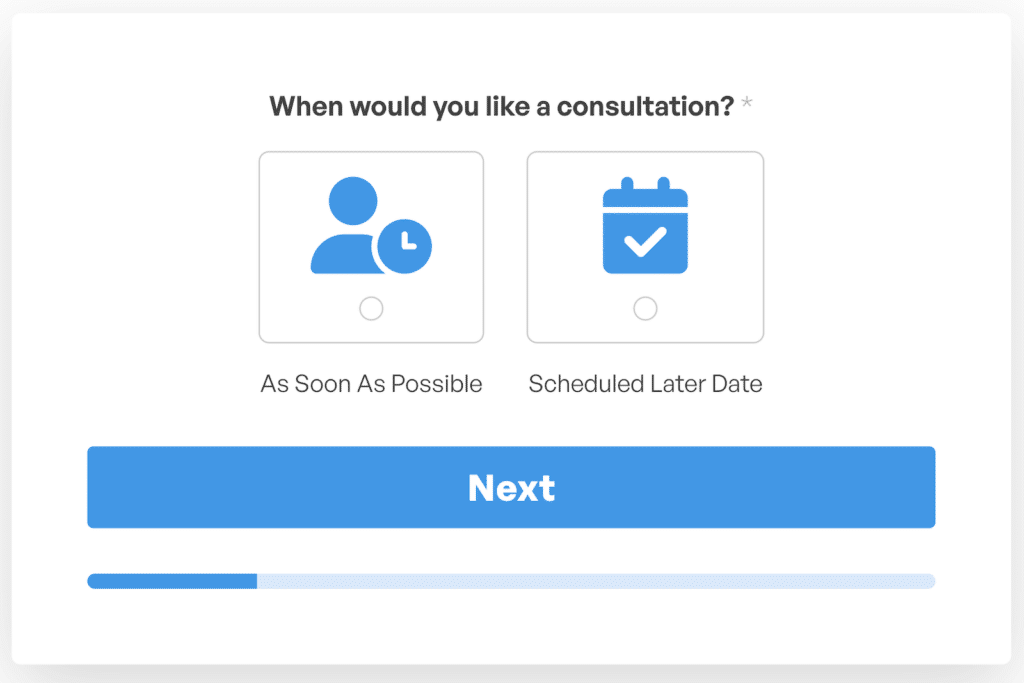Click the unfilled portion of the progress bar
Image resolution: width=1024 pixels, height=683 pixels.
click(x=595, y=581)
